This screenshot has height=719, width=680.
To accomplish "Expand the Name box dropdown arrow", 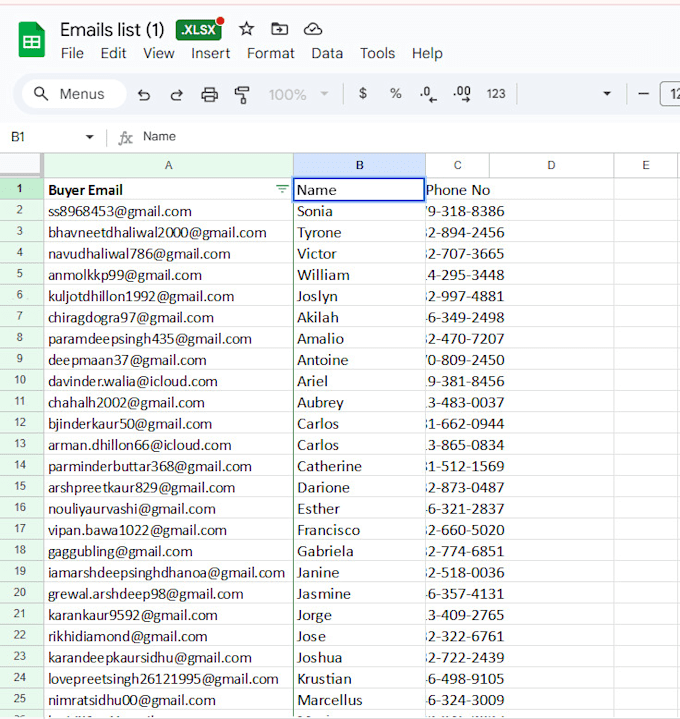I will coord(89,137).
